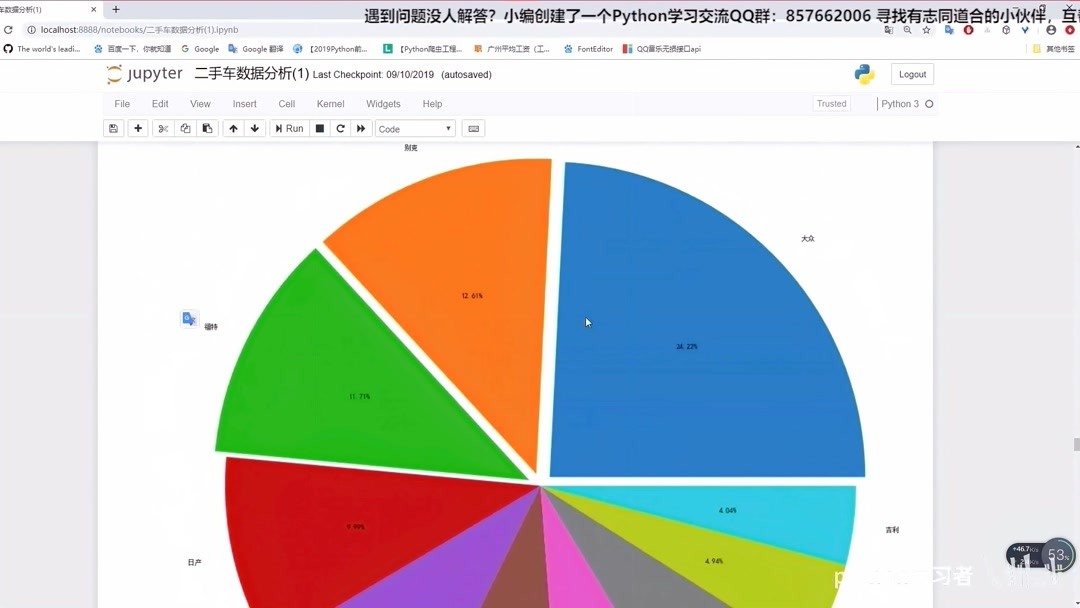Open the Kernel menu
Screen dimensions: 1080x608
point(330,103)
